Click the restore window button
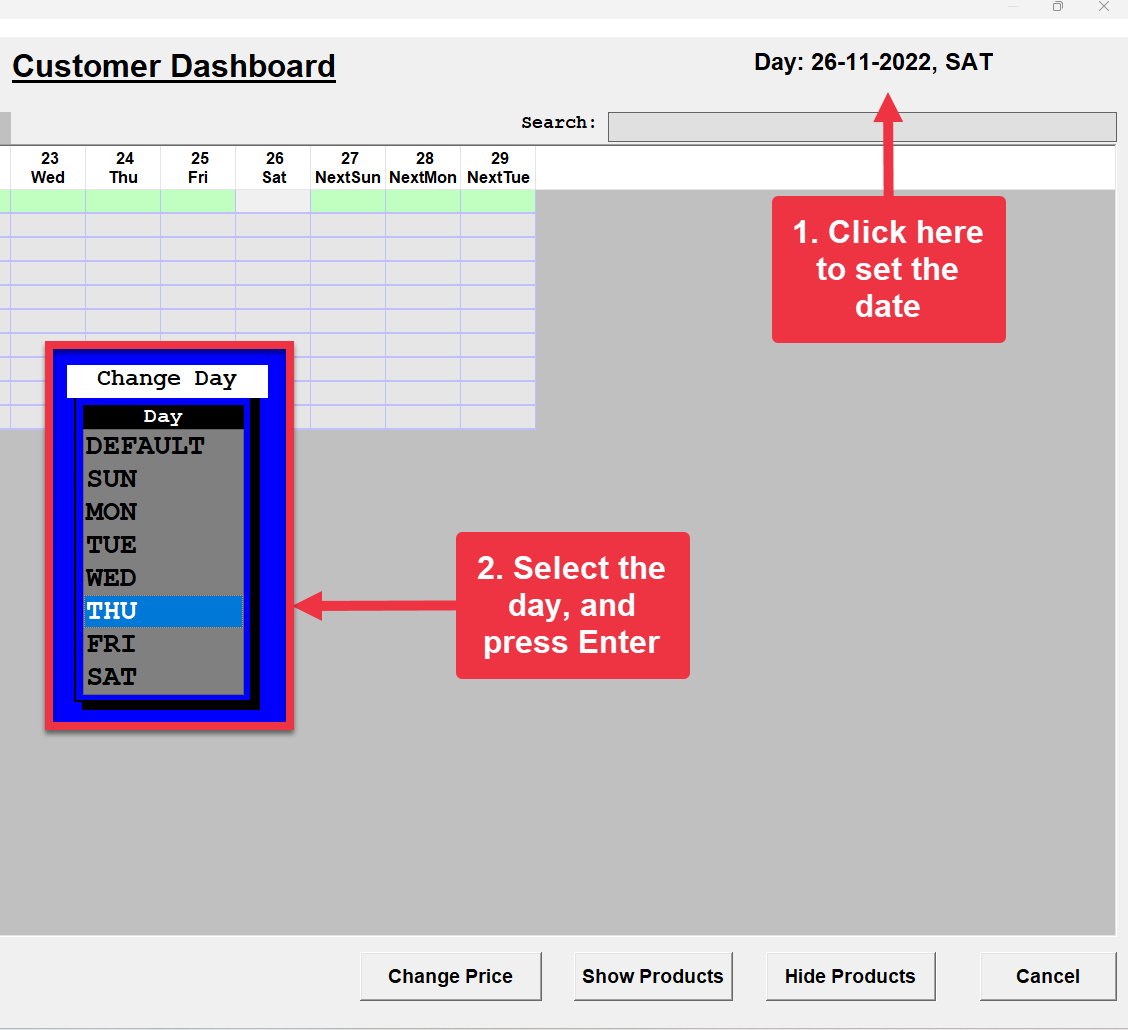The width and height of the screenshot is (1128, 1030). [1058, 6]
